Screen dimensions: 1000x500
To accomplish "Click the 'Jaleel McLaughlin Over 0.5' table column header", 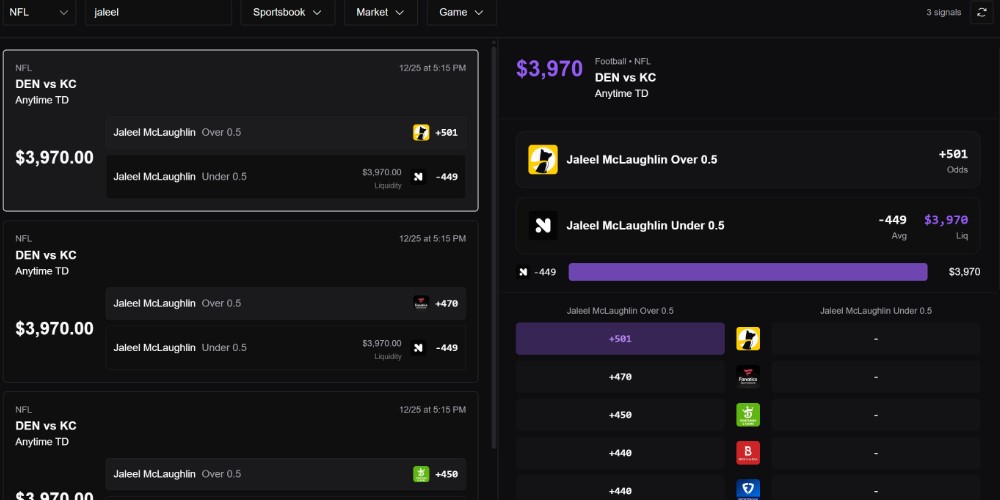I will coord(620,311).
